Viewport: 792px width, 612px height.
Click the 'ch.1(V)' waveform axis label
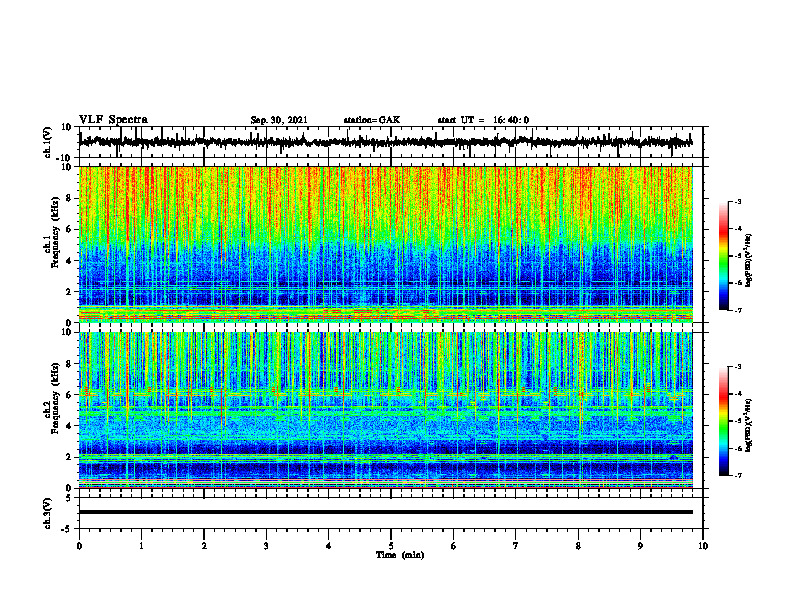tap(48, 142)
